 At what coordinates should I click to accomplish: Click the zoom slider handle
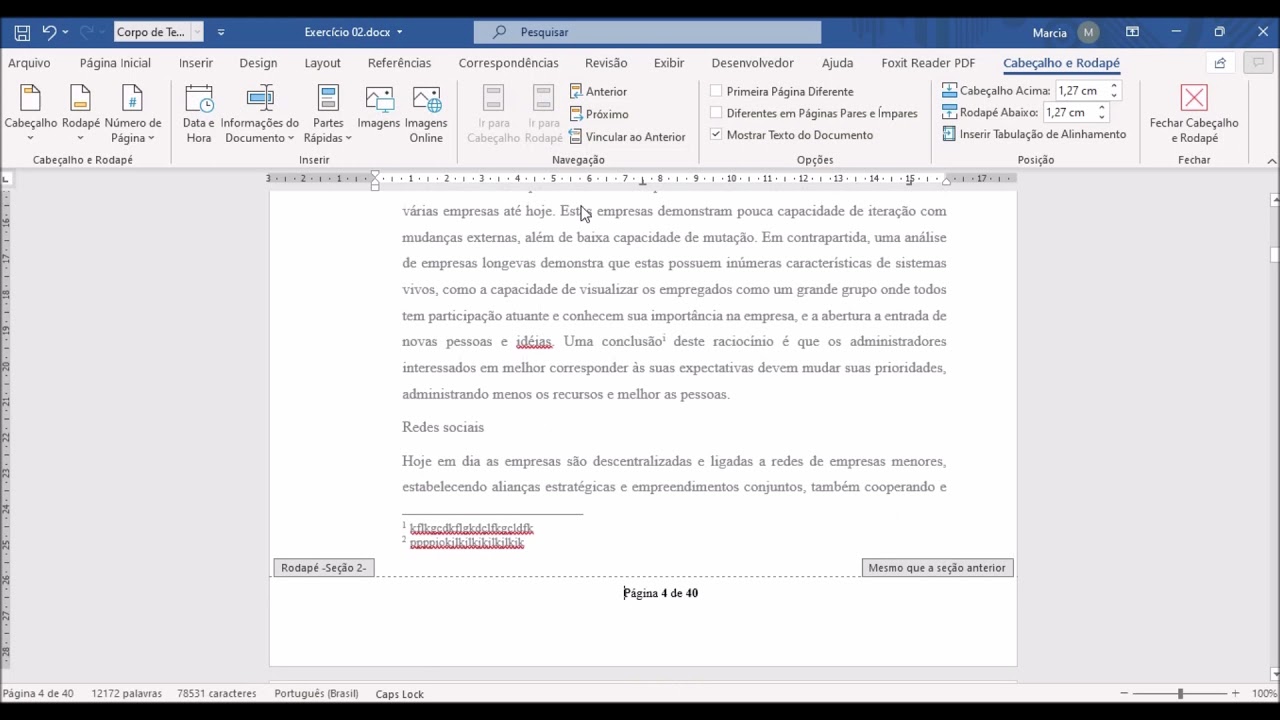point(1180,694)
